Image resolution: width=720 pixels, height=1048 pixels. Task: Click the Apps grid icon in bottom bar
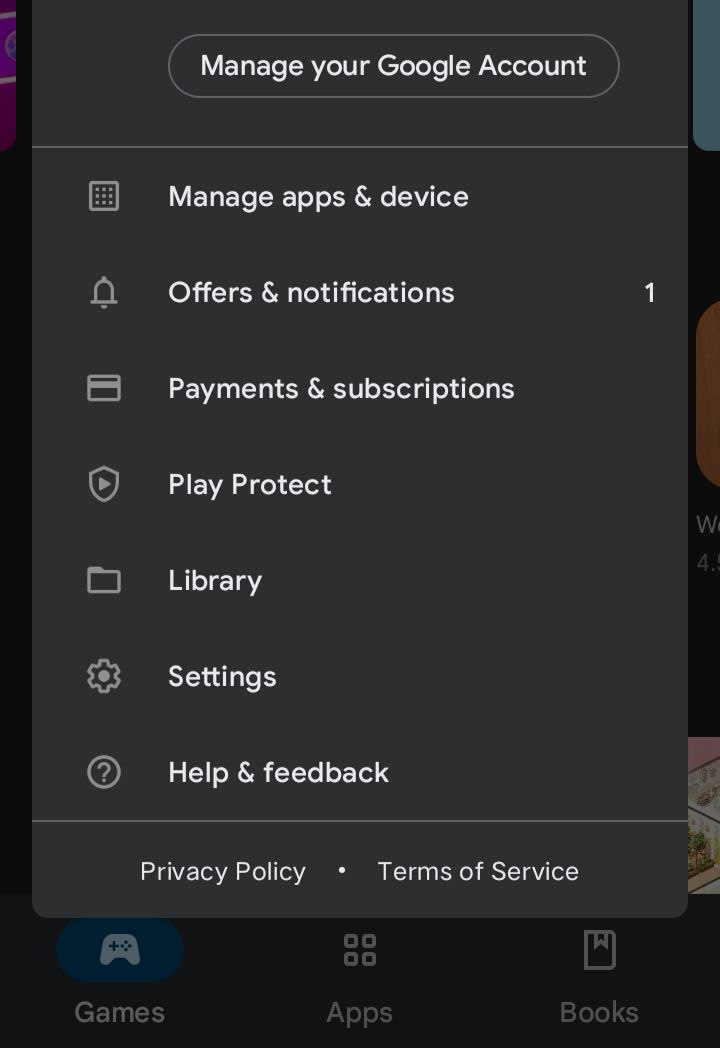360,950
